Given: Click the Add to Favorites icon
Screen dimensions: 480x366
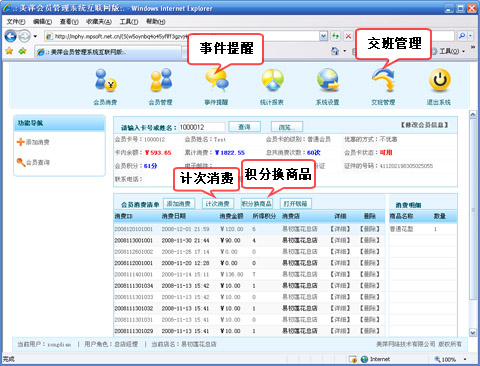Looking at the screenshot, I should point(22,51).
